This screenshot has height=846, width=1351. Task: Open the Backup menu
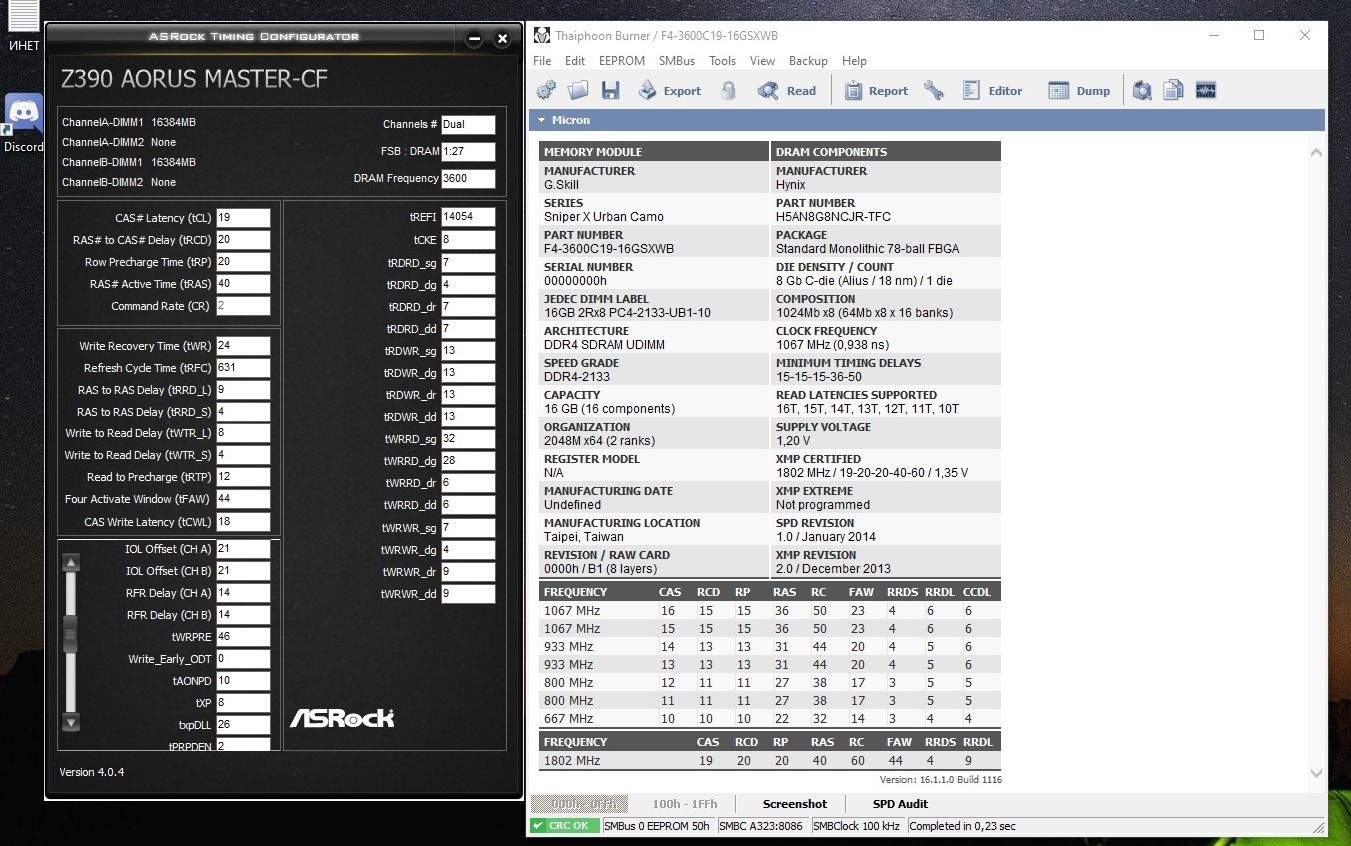(808, 61)
